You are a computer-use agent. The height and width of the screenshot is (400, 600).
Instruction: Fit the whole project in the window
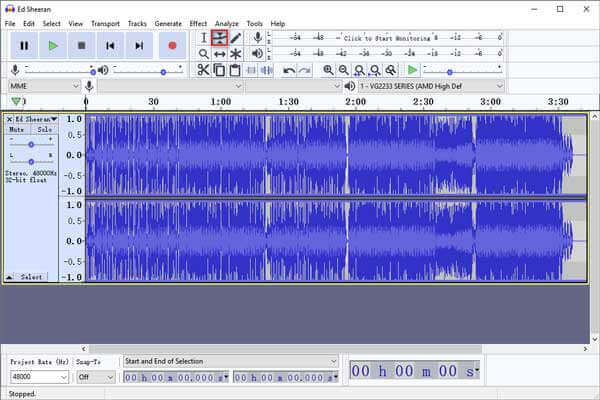(x=375, y=70)
